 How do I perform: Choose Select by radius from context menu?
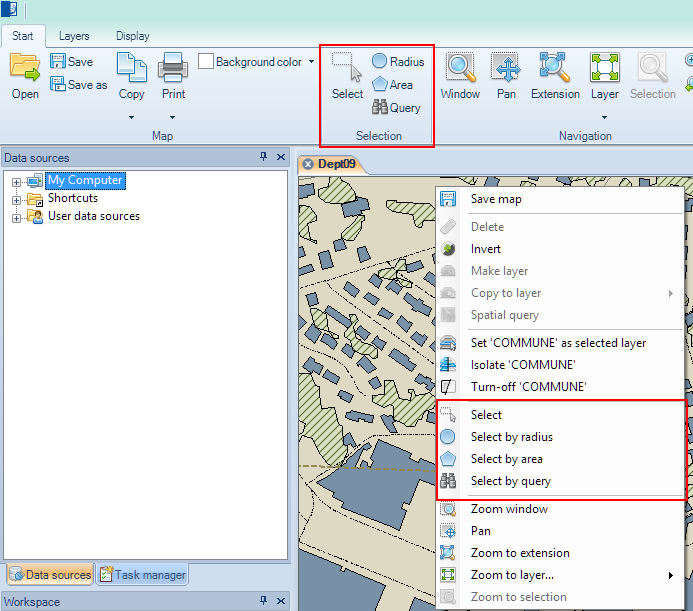click(511, 437)
